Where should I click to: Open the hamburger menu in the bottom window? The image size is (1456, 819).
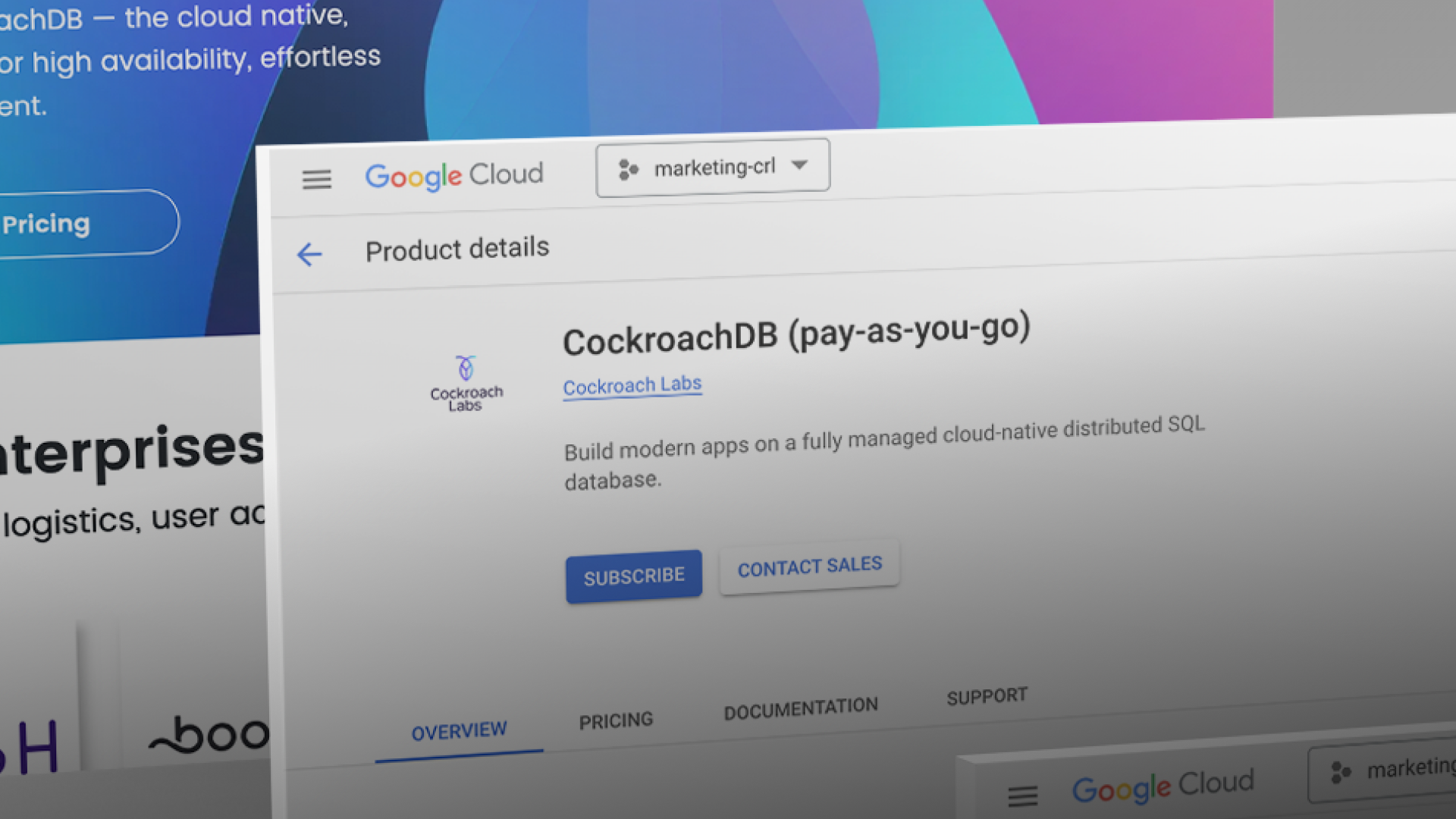(1022, 796)
